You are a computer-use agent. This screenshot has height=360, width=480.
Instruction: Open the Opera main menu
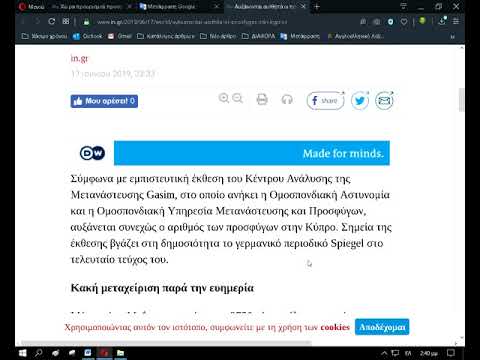32,6
